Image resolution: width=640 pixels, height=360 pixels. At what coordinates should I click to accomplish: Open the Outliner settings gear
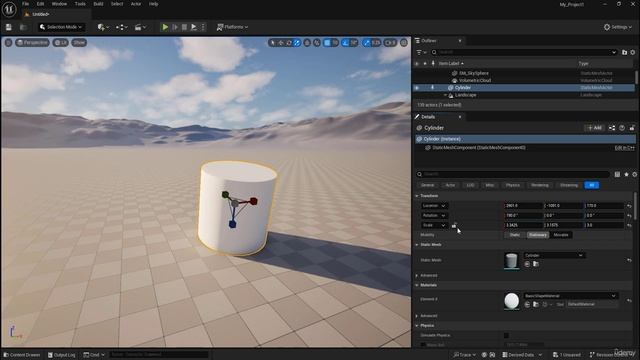coord(633,52)
